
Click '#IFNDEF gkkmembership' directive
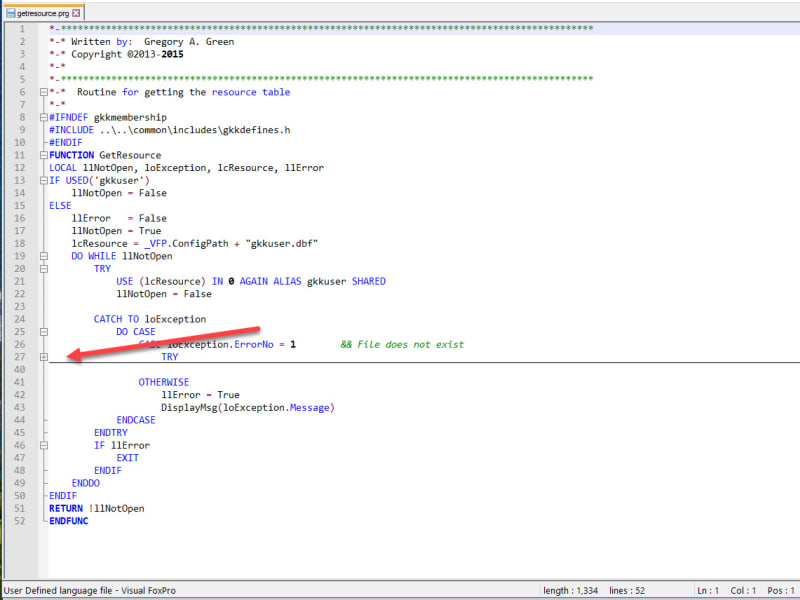108,117
